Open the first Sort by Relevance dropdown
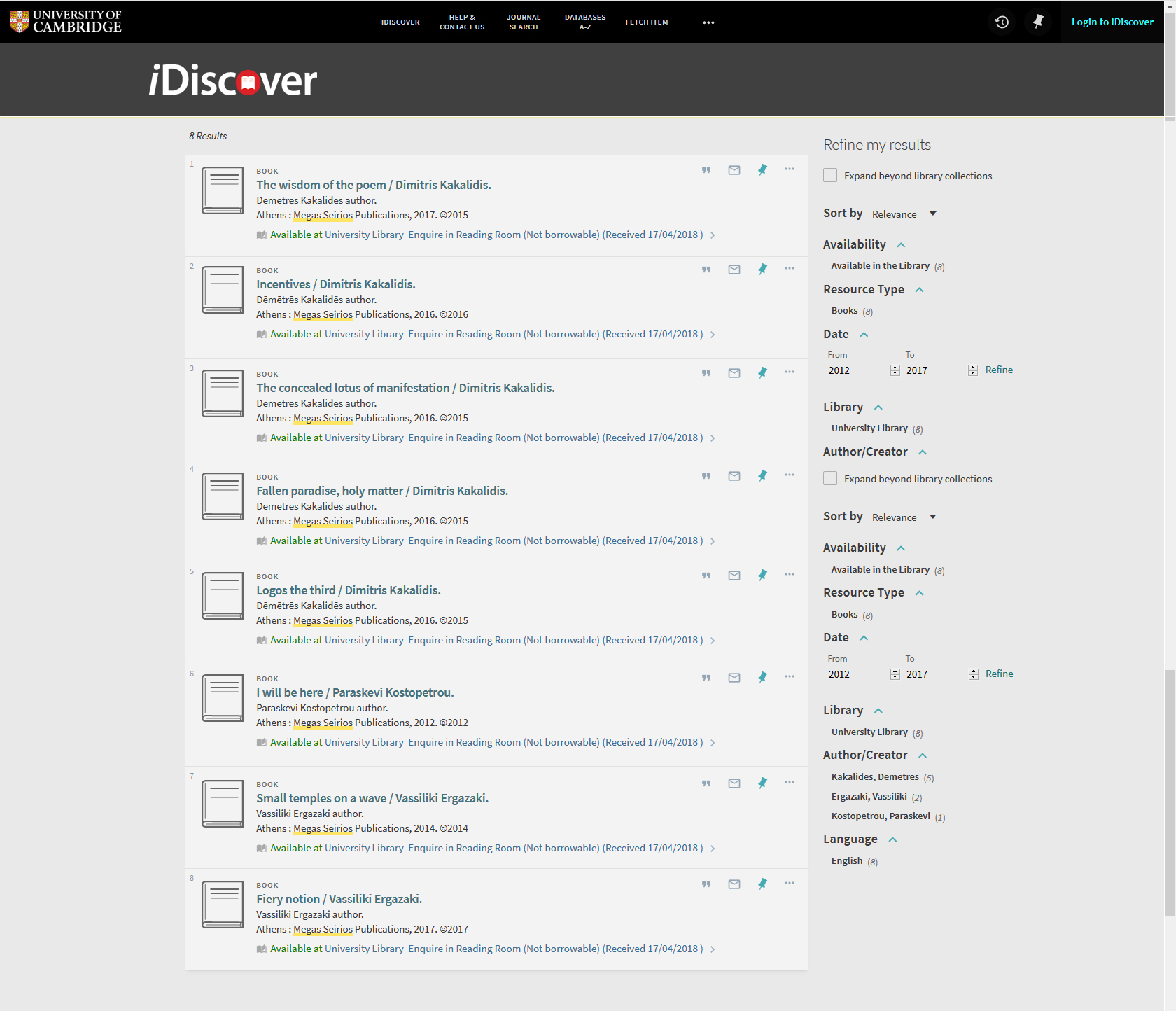1176x1011 pixels. [x=904, y=214]
